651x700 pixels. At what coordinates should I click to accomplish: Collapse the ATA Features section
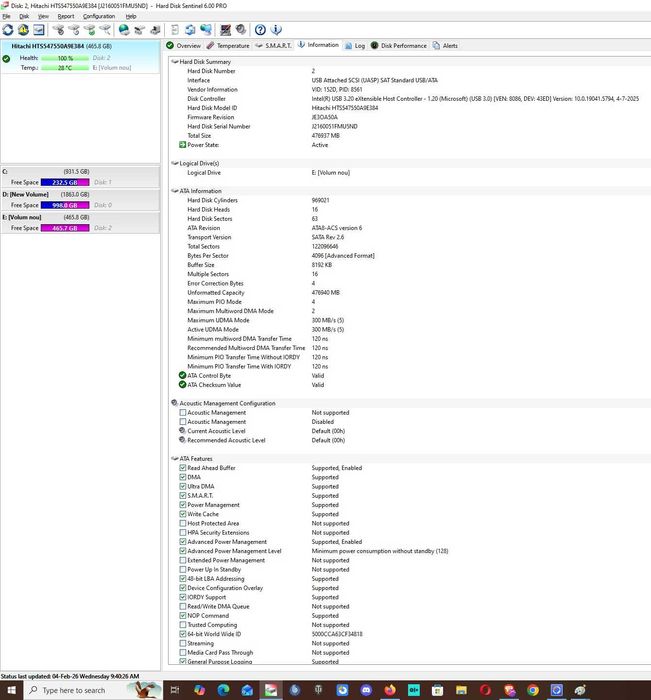click(x=175, y=458)
